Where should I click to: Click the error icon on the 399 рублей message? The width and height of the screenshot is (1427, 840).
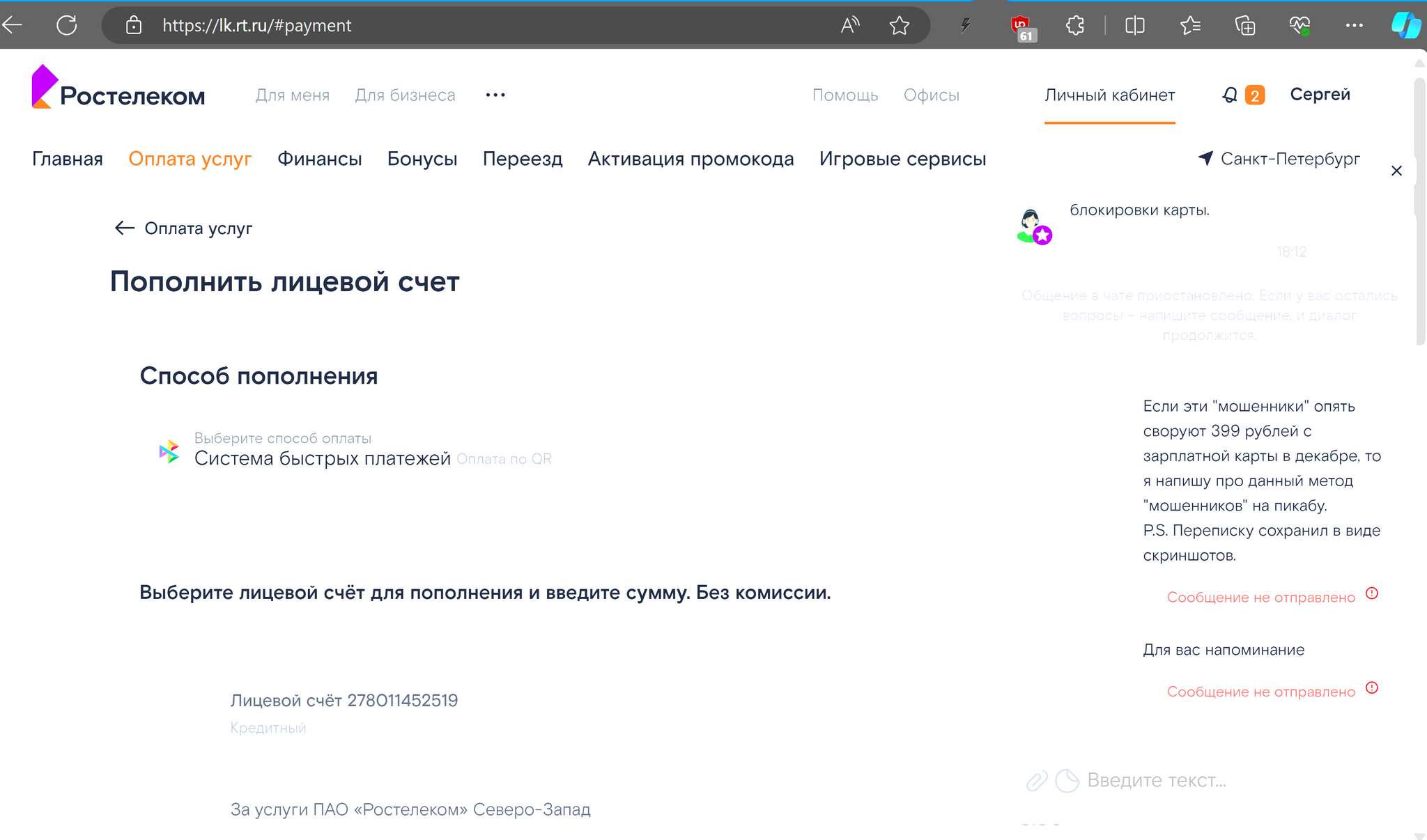[1372, 593]
